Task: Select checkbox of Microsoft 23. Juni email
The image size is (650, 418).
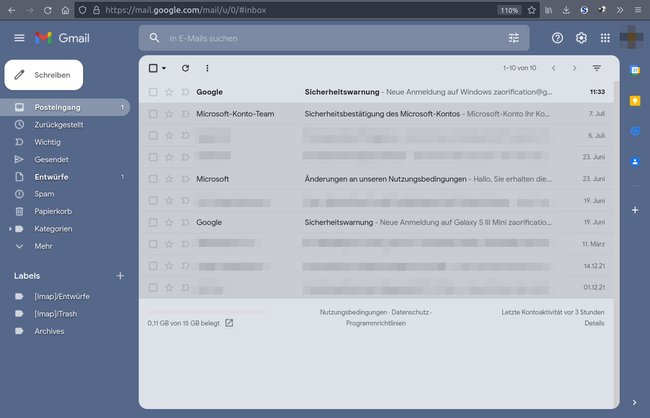Action: 153,179
